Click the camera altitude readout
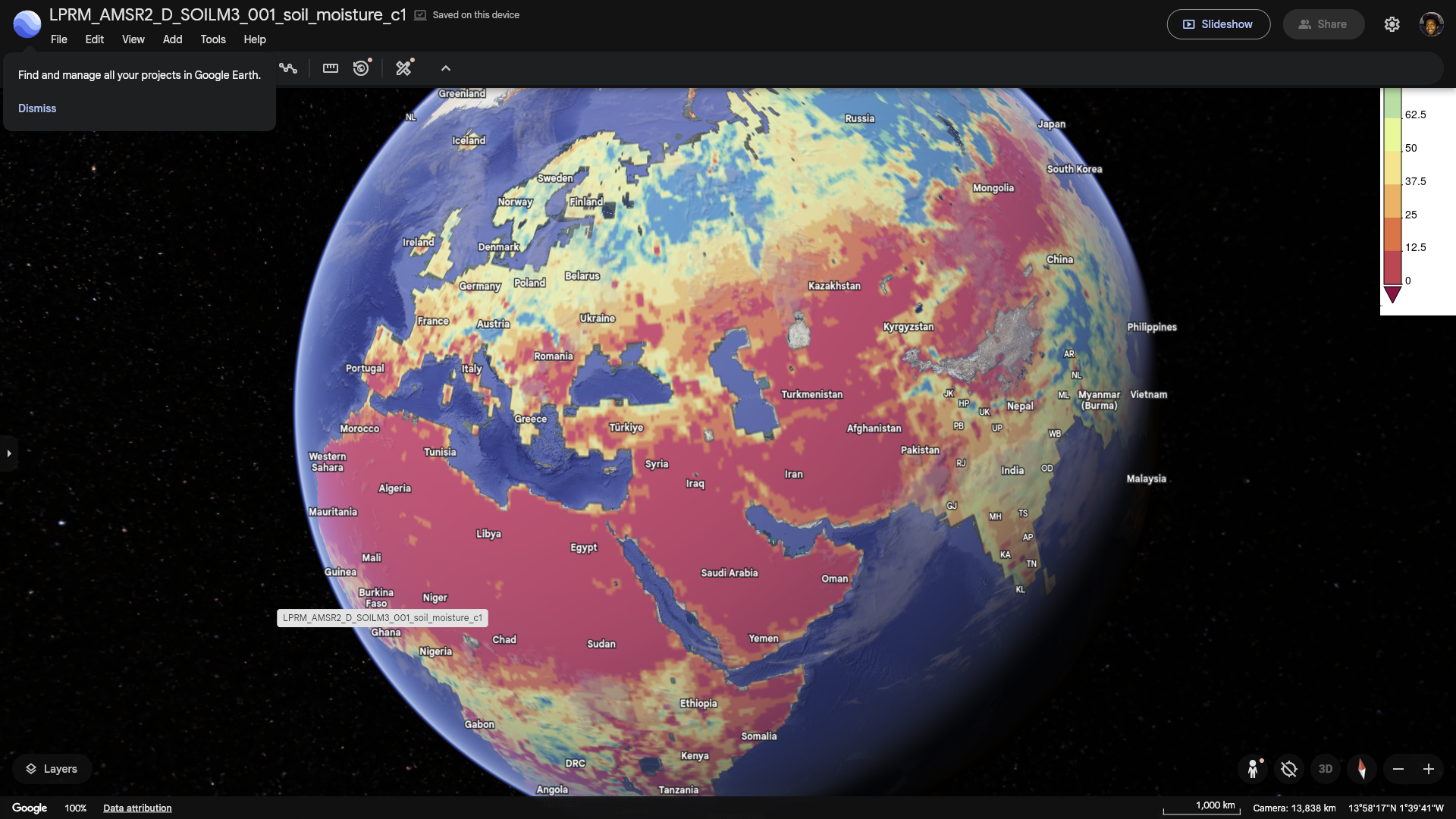This screenshot has width=1456, height=819. (x=1294, y=808)
